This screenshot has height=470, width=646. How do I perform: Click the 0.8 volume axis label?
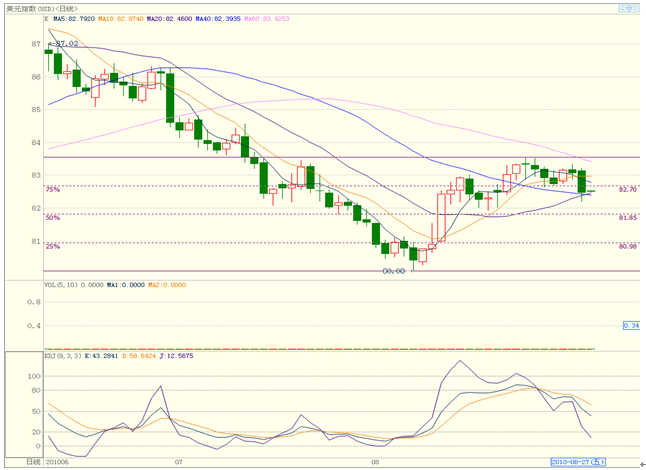pyautogui.click(x=34, y=302)
